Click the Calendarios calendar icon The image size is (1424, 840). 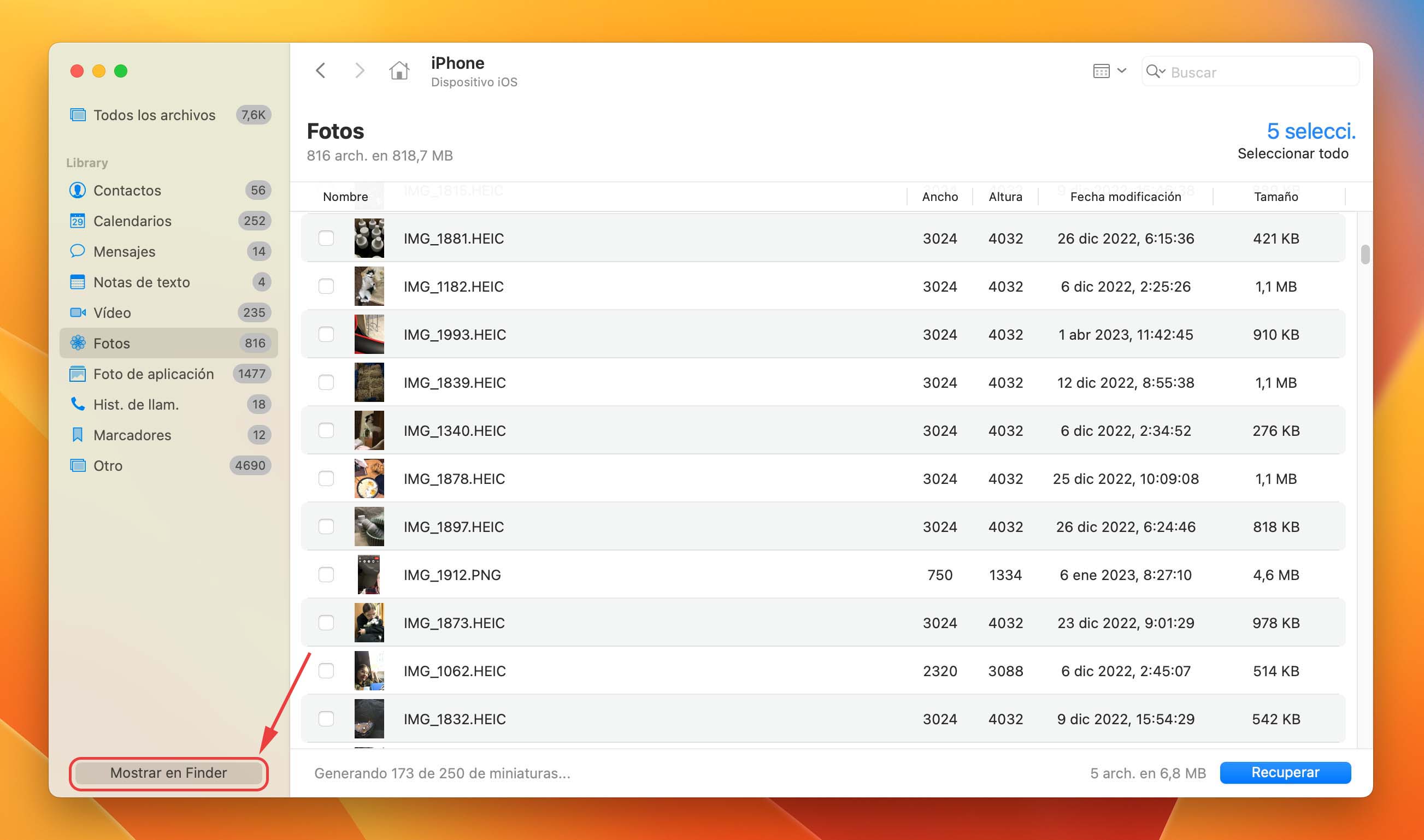pyautogui.click(x=78, y=221)
